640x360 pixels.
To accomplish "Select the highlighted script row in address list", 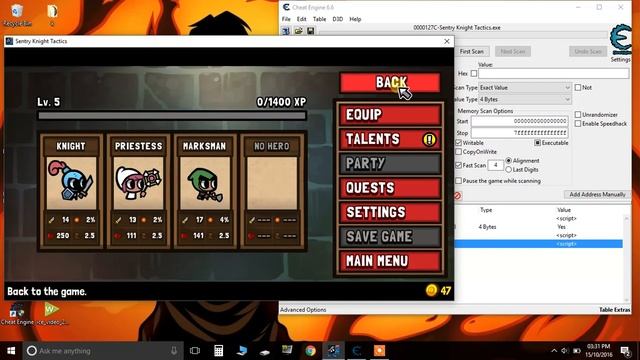I will pos(538,244).
